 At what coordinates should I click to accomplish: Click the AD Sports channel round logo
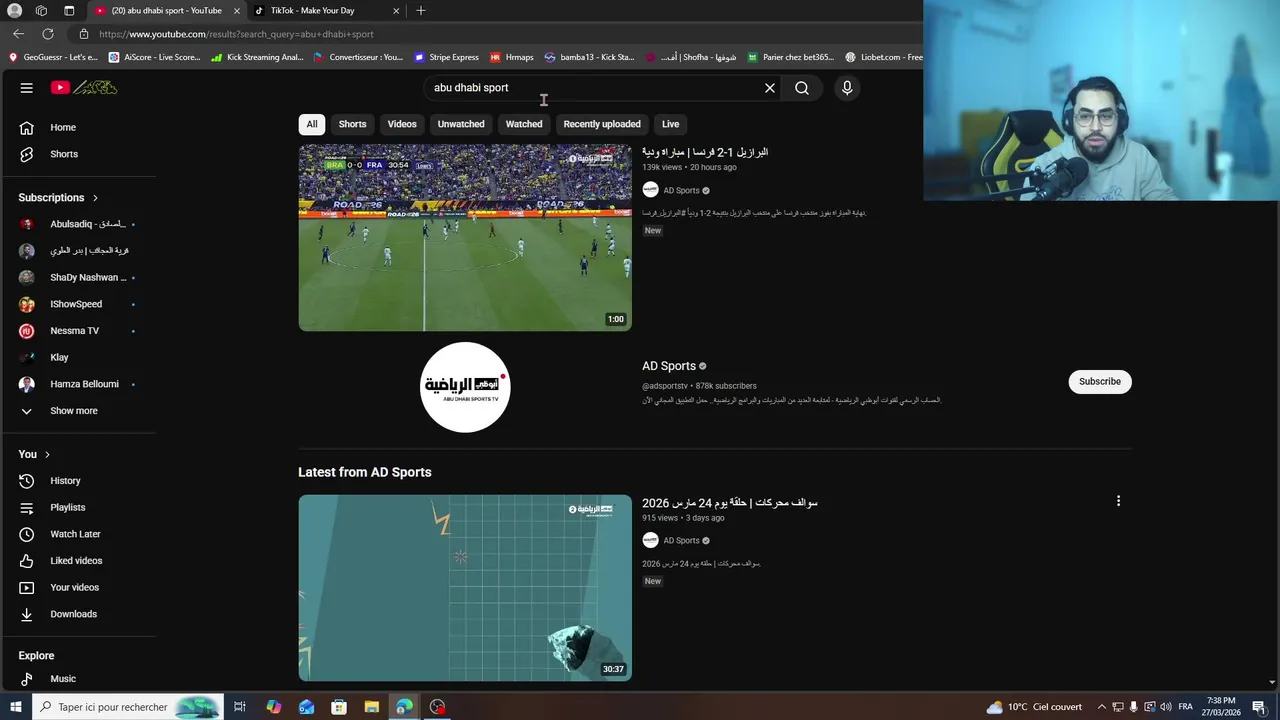click(x=465, y=387)
